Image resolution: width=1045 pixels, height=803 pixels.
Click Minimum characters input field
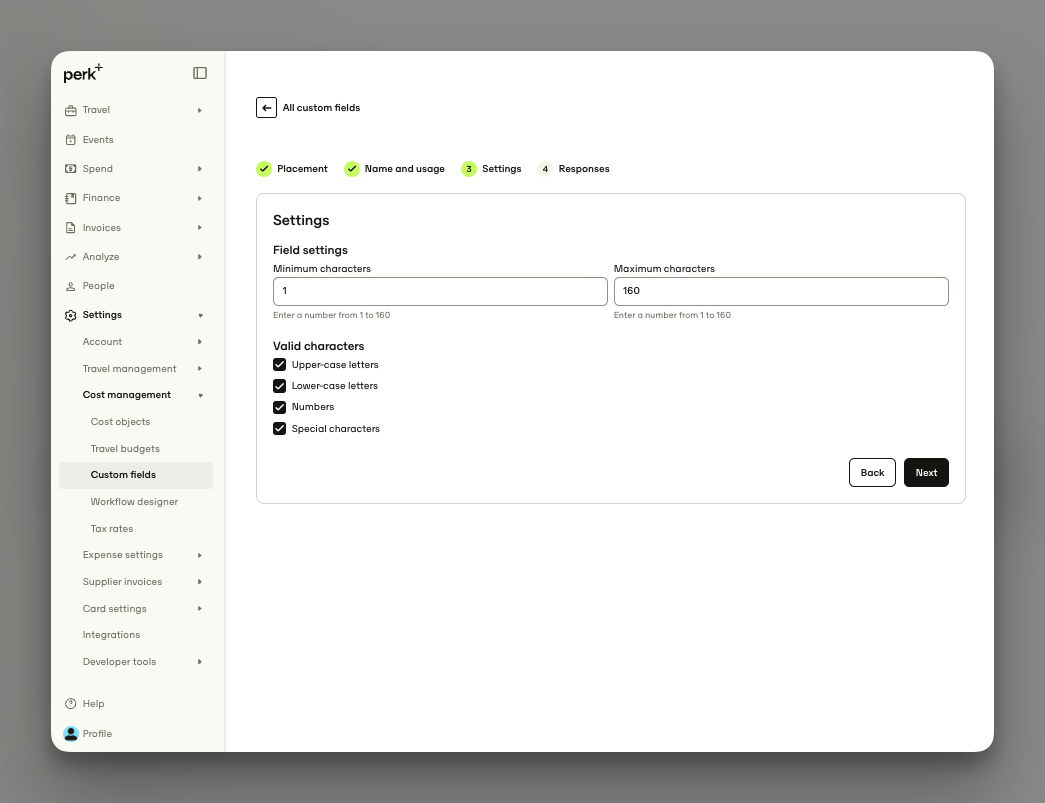440,291
